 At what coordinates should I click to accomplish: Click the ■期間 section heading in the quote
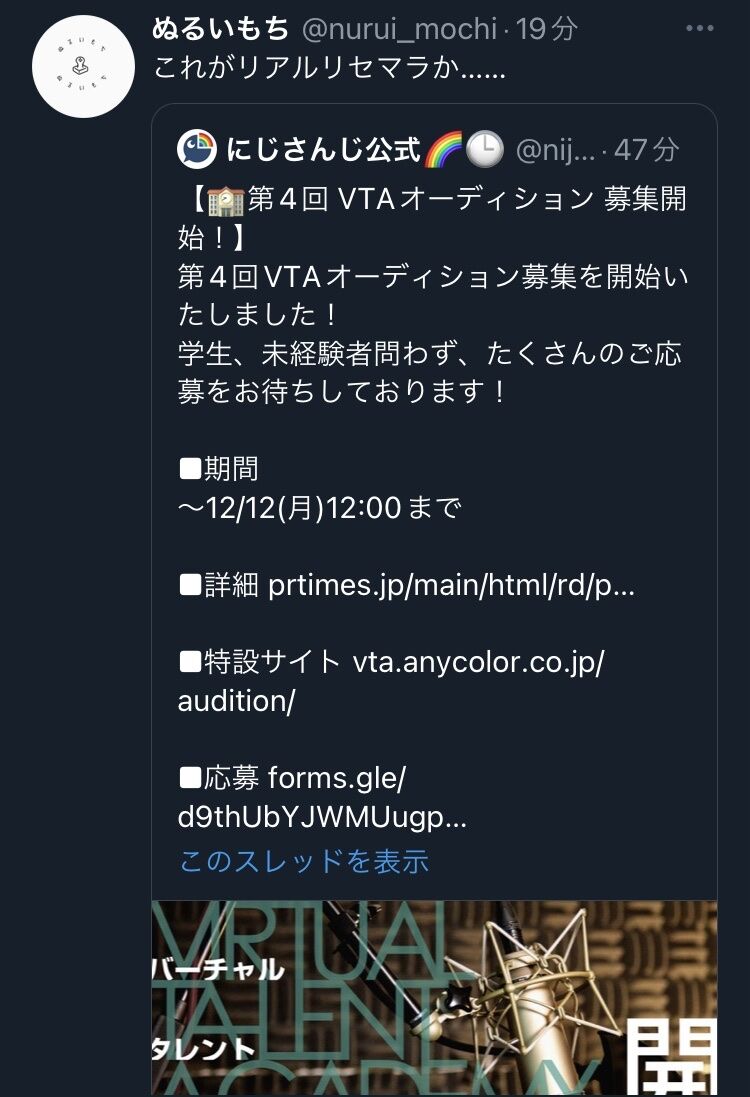pos(219,469)
